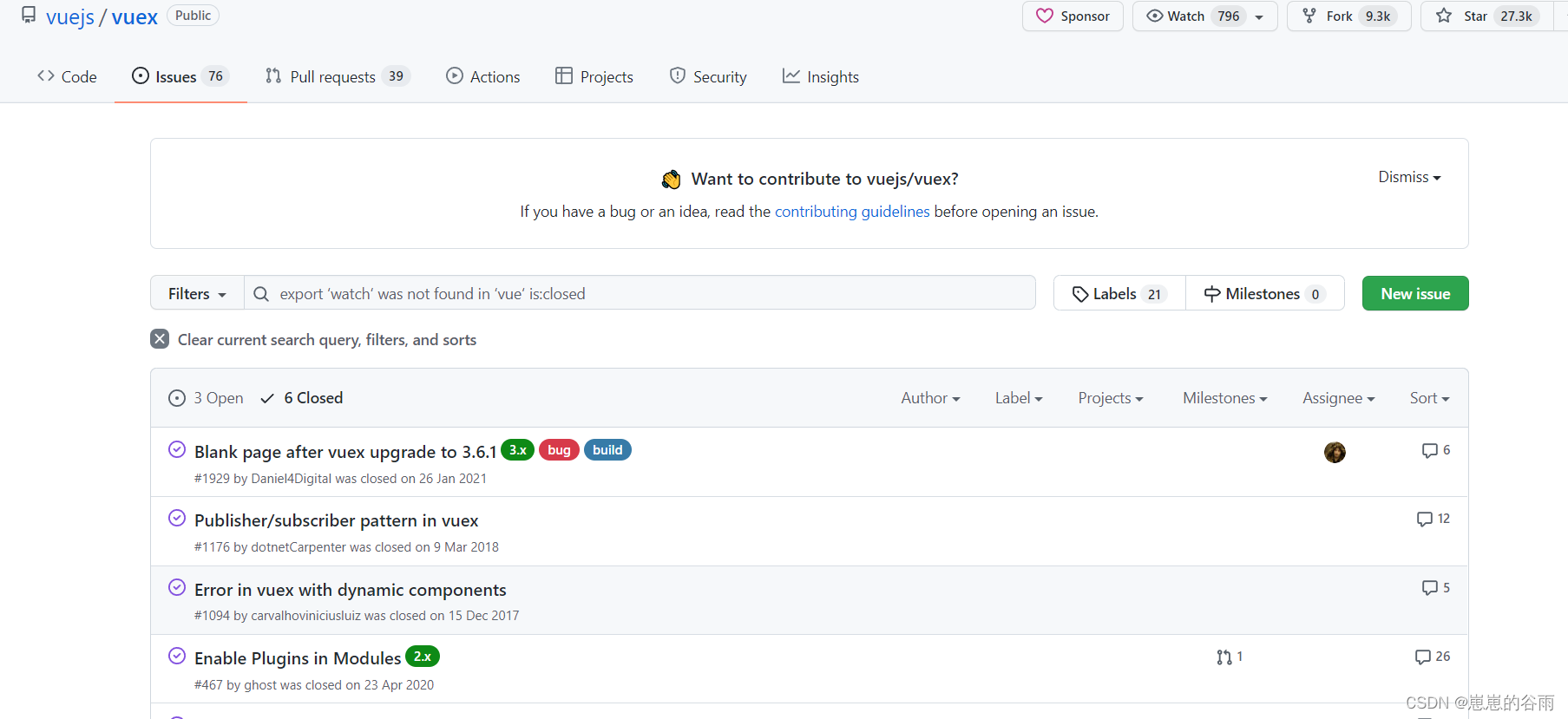This screenshot has height=719, width=1568.
Task: Switch to the Projects tab
Action: pyautogui.click(x=594, y=76)
